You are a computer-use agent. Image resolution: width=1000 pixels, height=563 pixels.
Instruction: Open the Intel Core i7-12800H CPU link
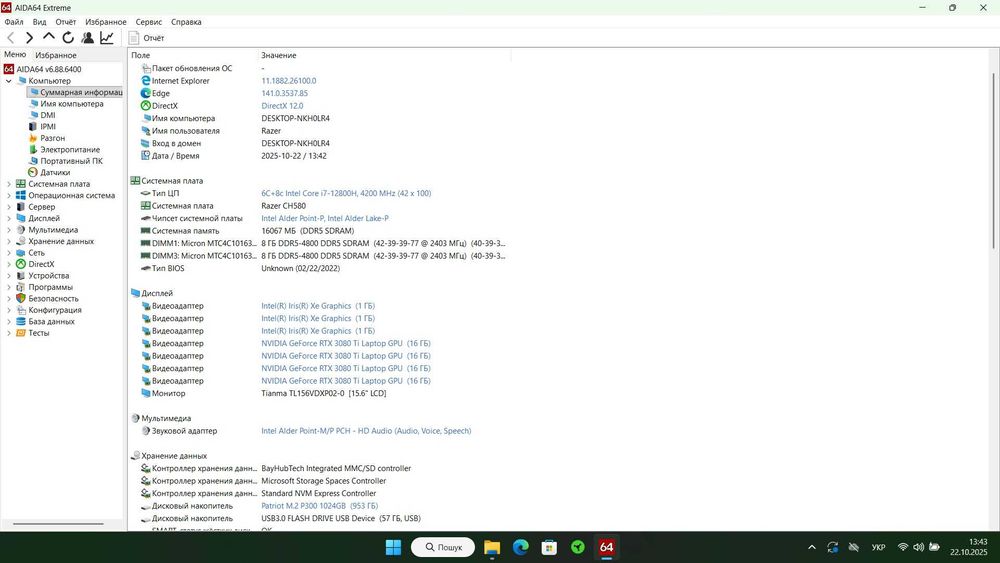click(x=346, y=193)
